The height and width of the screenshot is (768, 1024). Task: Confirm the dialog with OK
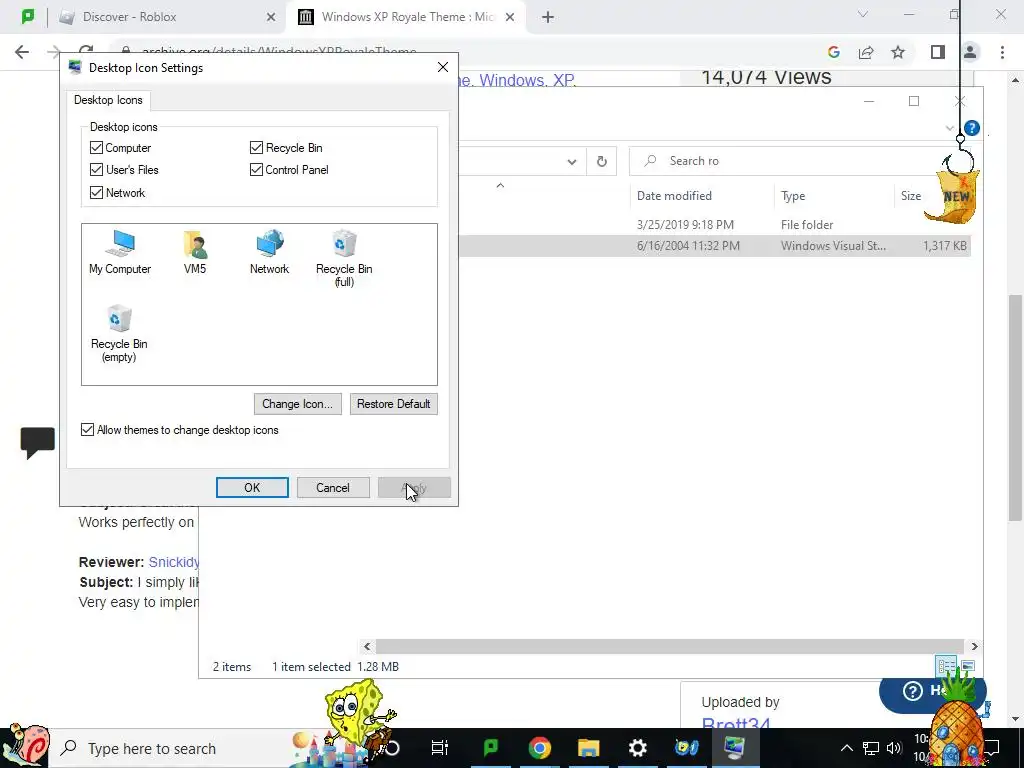(252, 488)
